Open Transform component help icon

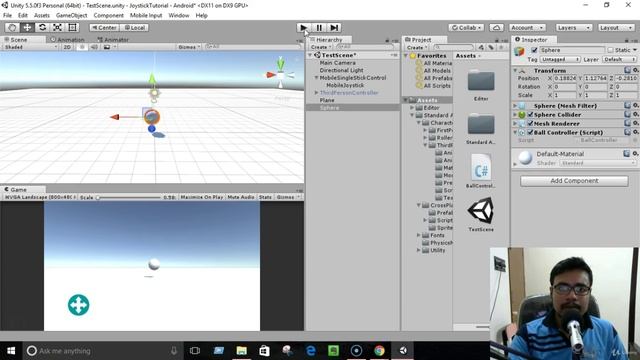pos(627,70)
